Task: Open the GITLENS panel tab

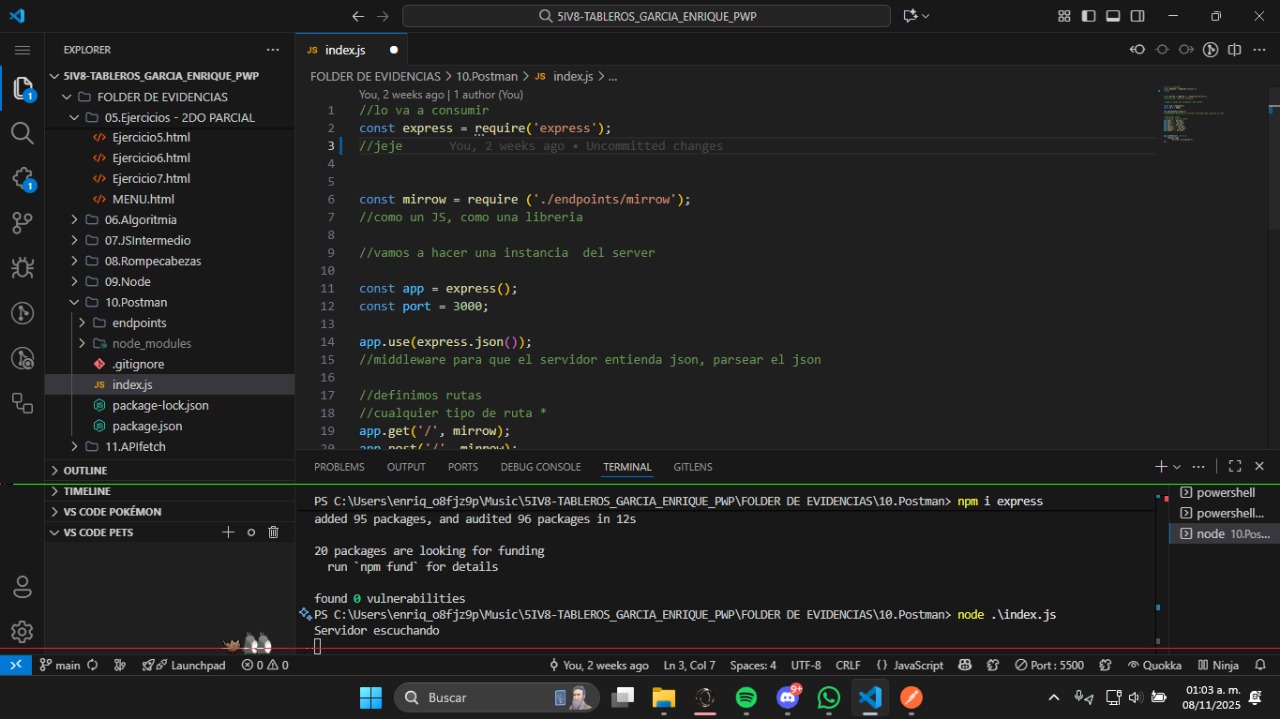Action: 692,466
